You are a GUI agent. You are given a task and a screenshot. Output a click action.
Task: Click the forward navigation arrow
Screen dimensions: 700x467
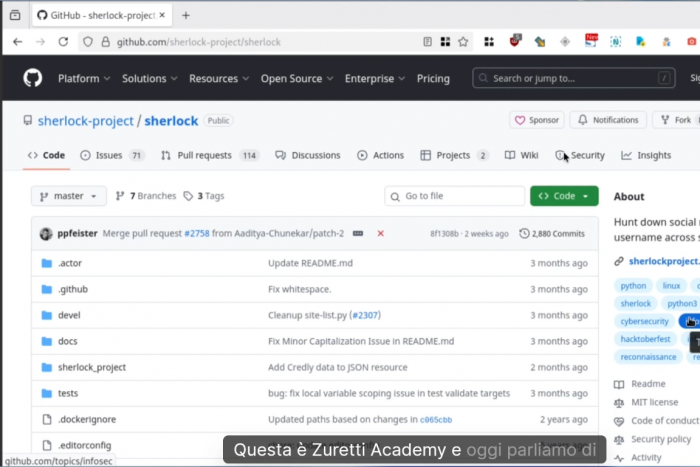[x=40, y=42]
